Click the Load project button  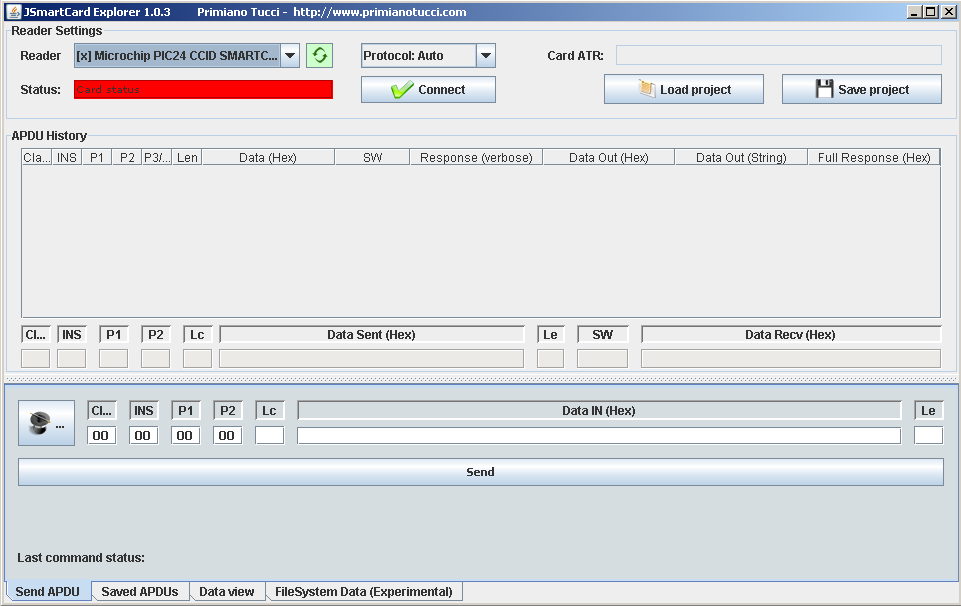click(683, 89)
